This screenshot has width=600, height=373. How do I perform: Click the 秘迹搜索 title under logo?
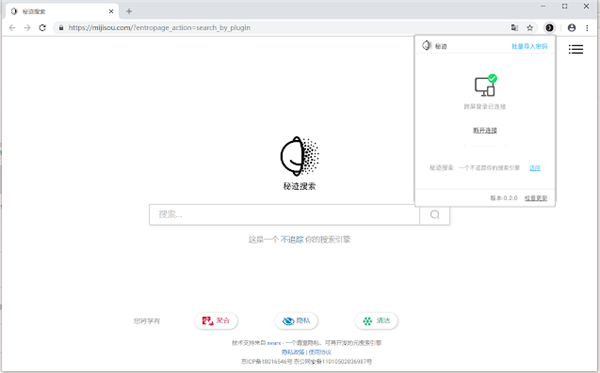coord(299,186)
